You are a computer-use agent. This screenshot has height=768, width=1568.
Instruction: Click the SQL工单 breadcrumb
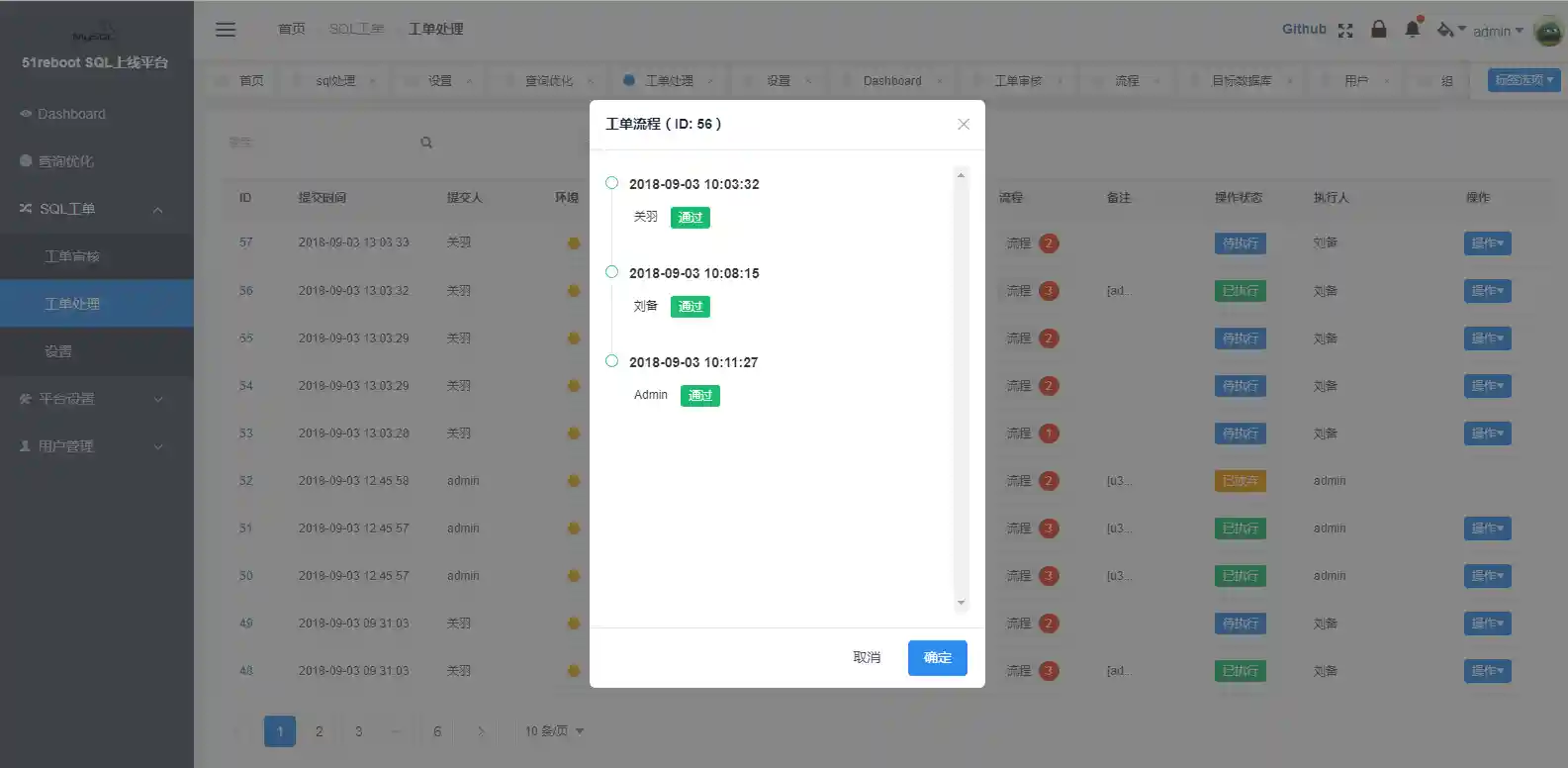356,30
